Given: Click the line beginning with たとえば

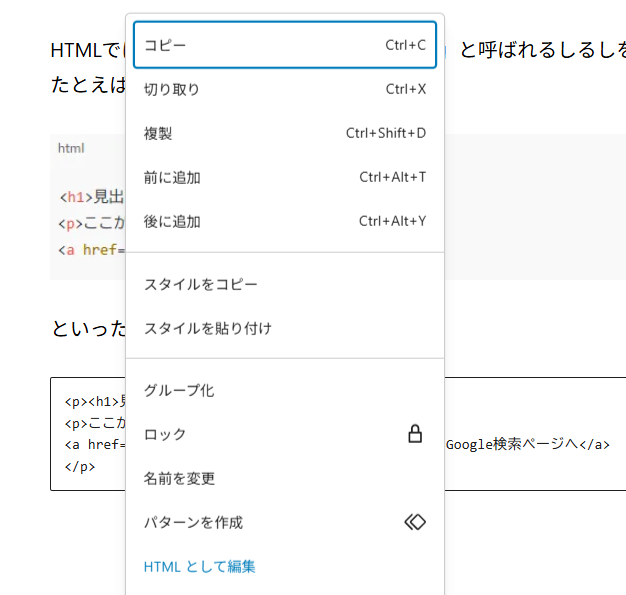Looking at the screenshot, I should 88,85.
